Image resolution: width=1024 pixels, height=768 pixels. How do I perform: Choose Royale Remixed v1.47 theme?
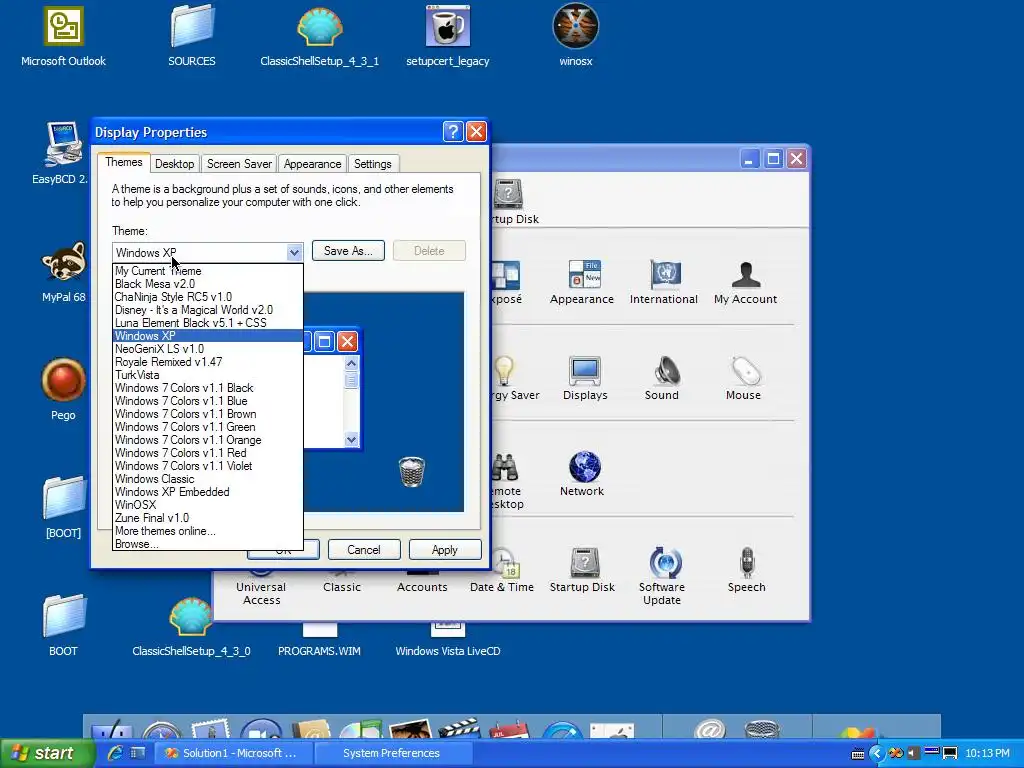pyautogui.click(x=208, y=362)
